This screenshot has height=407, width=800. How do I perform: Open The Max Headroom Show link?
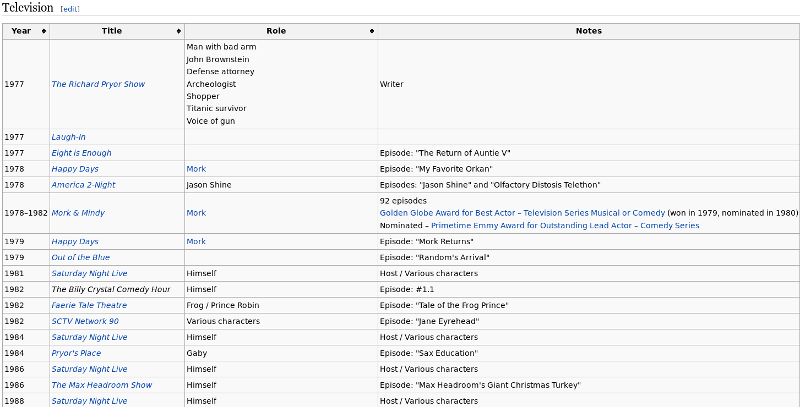[101, 385]
